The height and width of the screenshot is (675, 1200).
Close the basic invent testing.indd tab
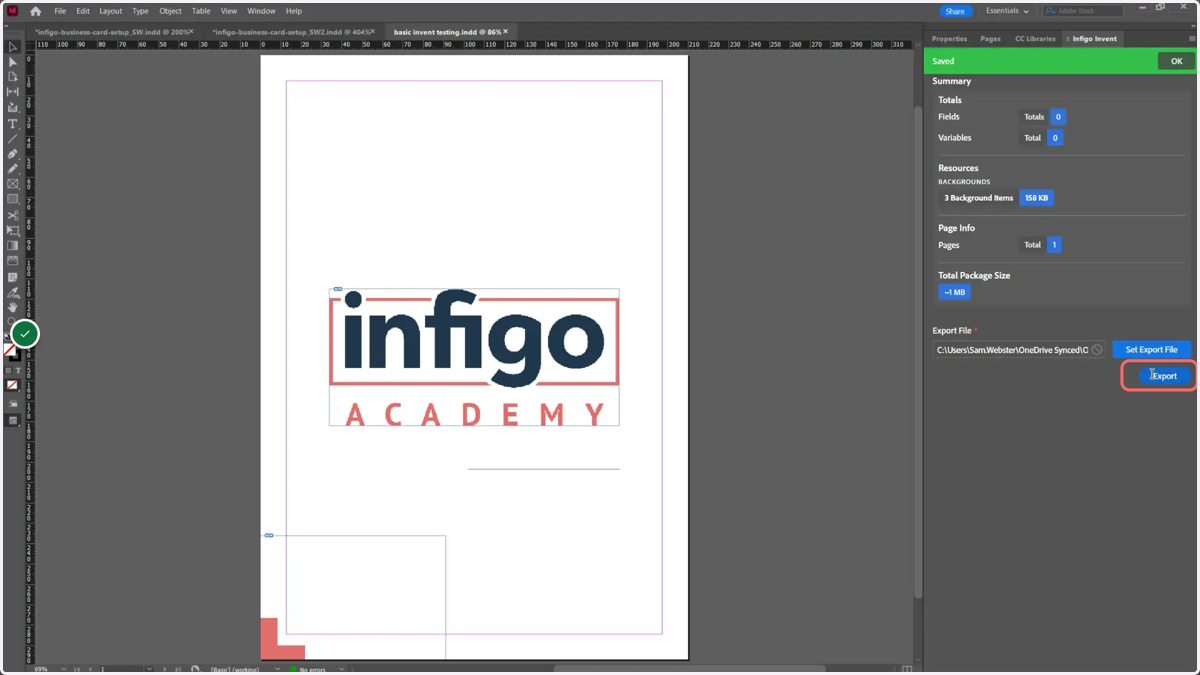coord(506,32)
